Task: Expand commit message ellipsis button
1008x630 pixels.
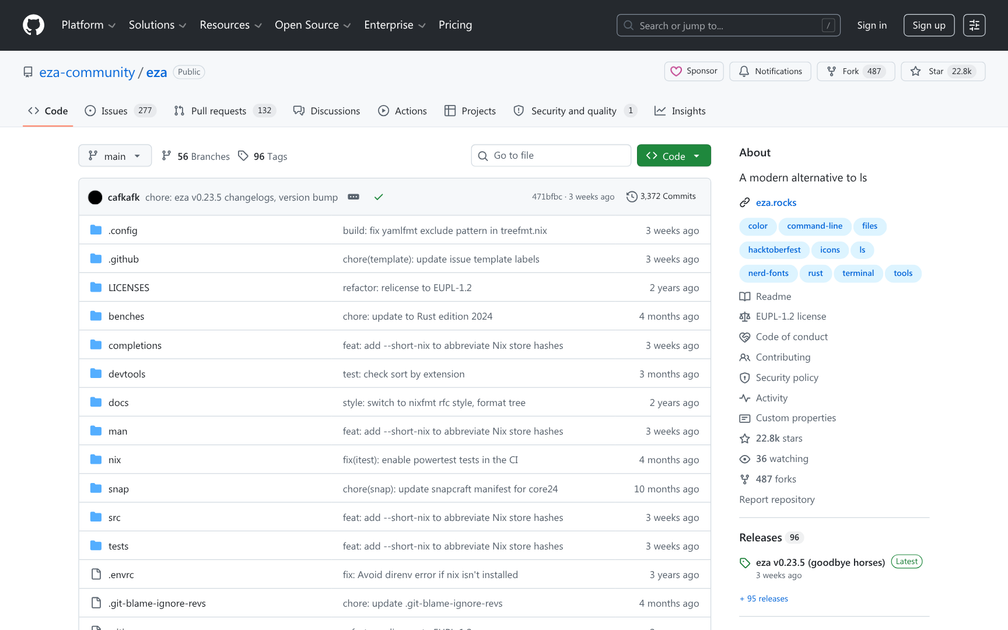Action: point(354,197)
